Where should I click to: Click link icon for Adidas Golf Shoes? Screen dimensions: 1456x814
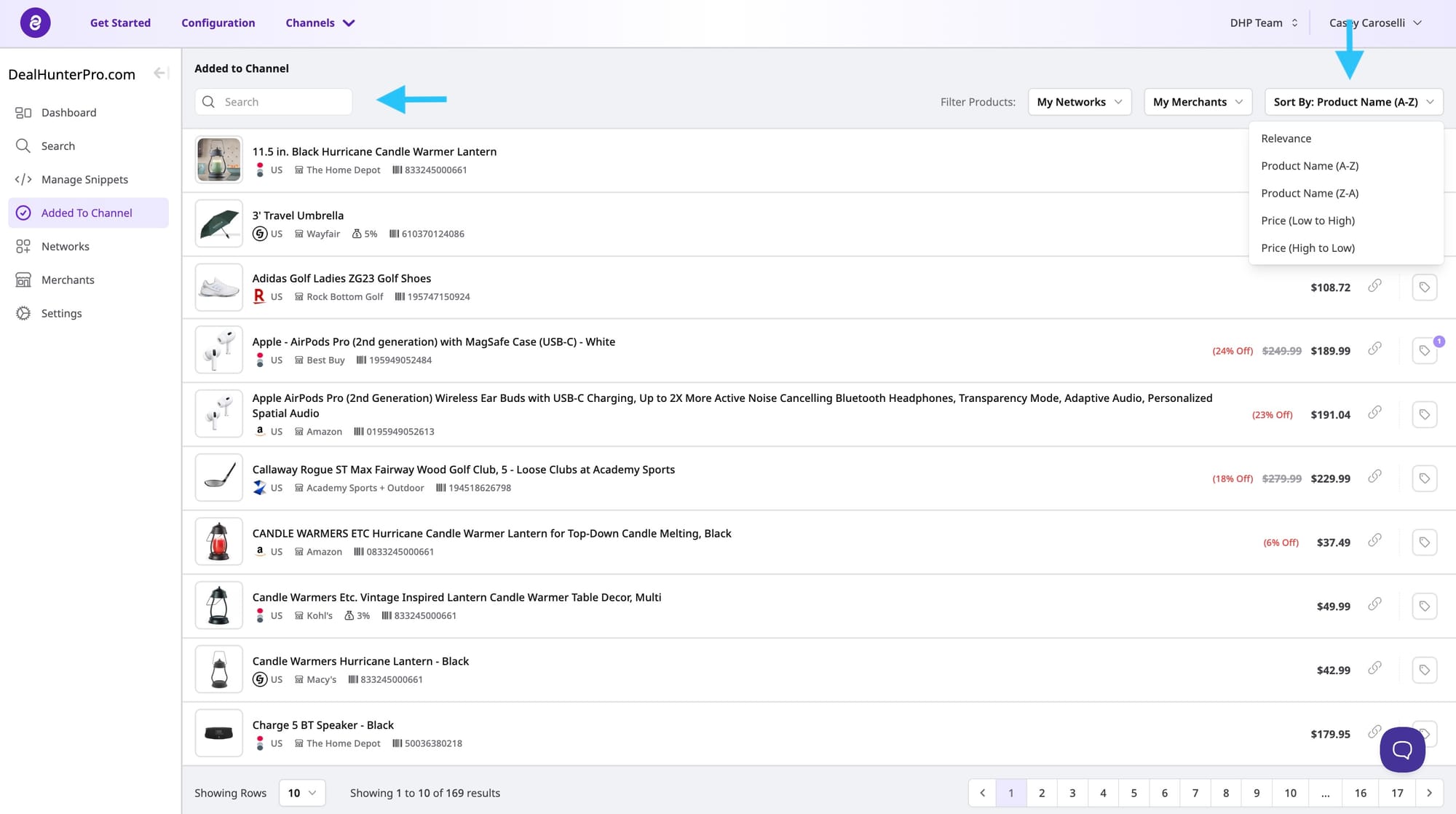1374,286
